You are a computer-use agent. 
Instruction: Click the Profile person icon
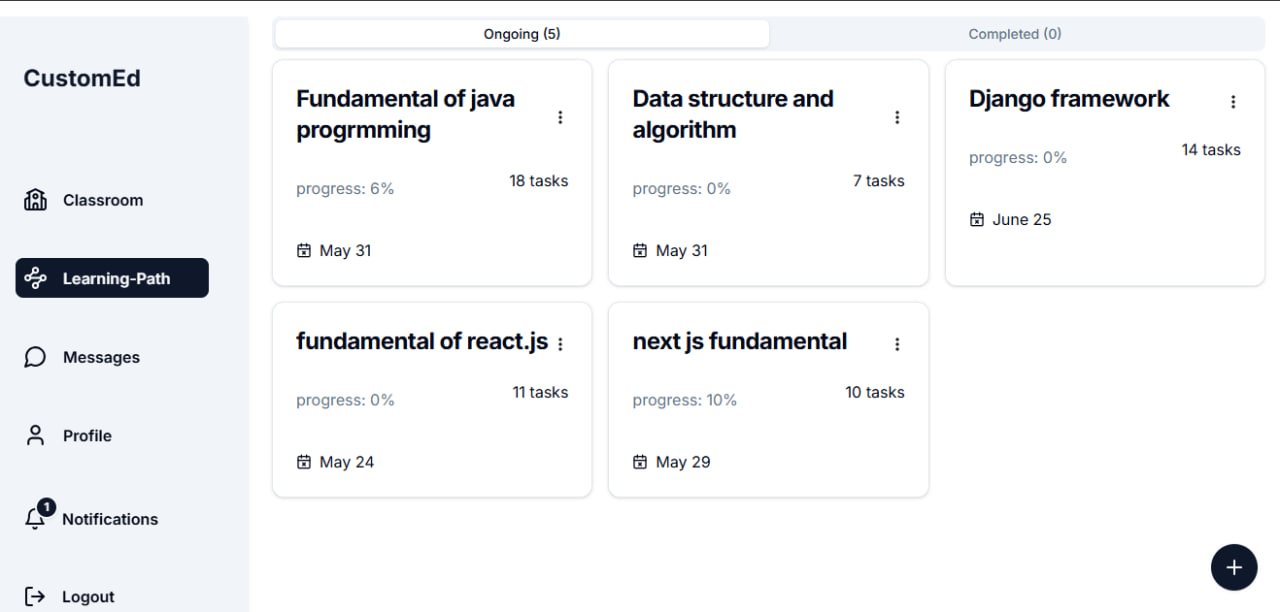[x=35, y=435]
